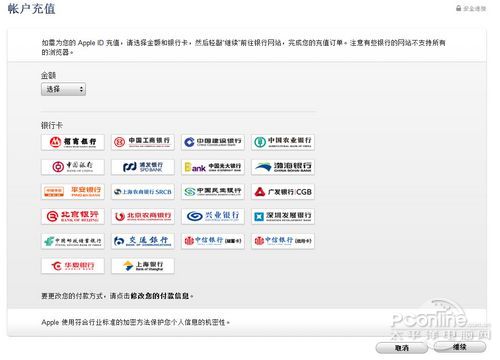The image size is (500, 360).
Task: Click the 金额 field label
Action: pos(48,75)
